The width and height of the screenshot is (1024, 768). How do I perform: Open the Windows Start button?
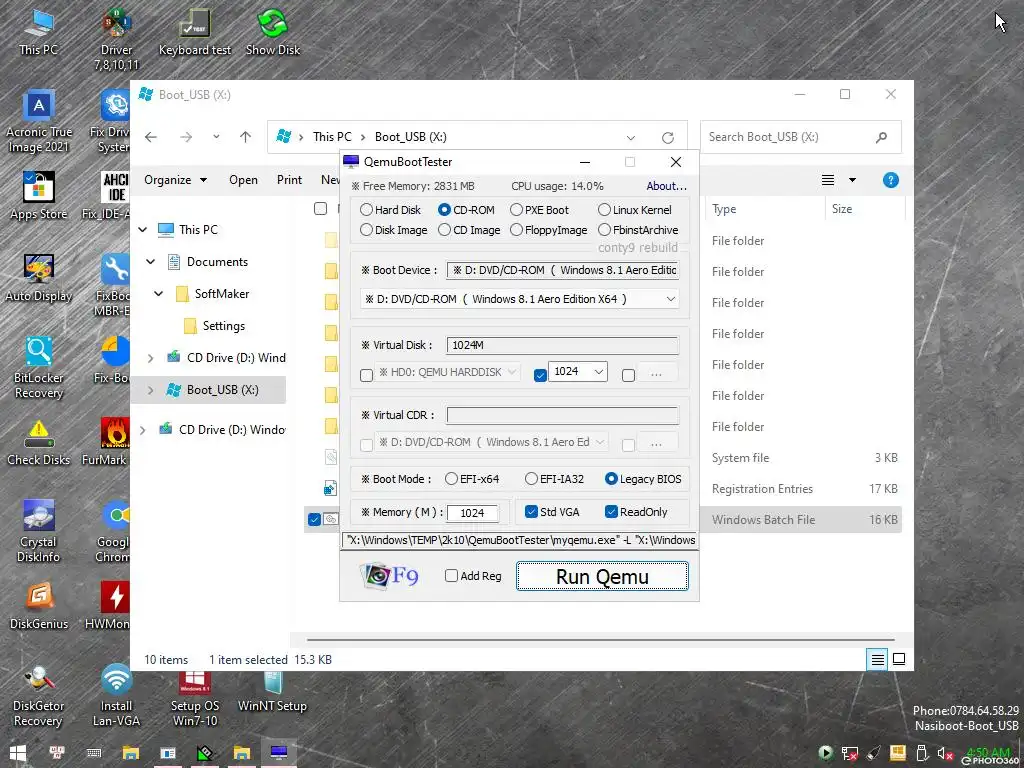[18, 753]
